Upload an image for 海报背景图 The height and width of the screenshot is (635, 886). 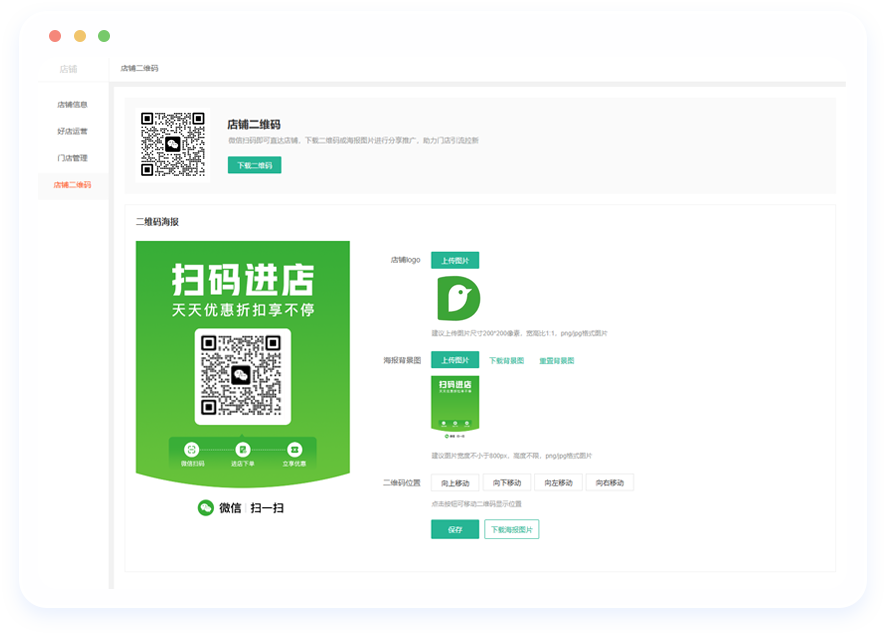(x=455, y=360)
